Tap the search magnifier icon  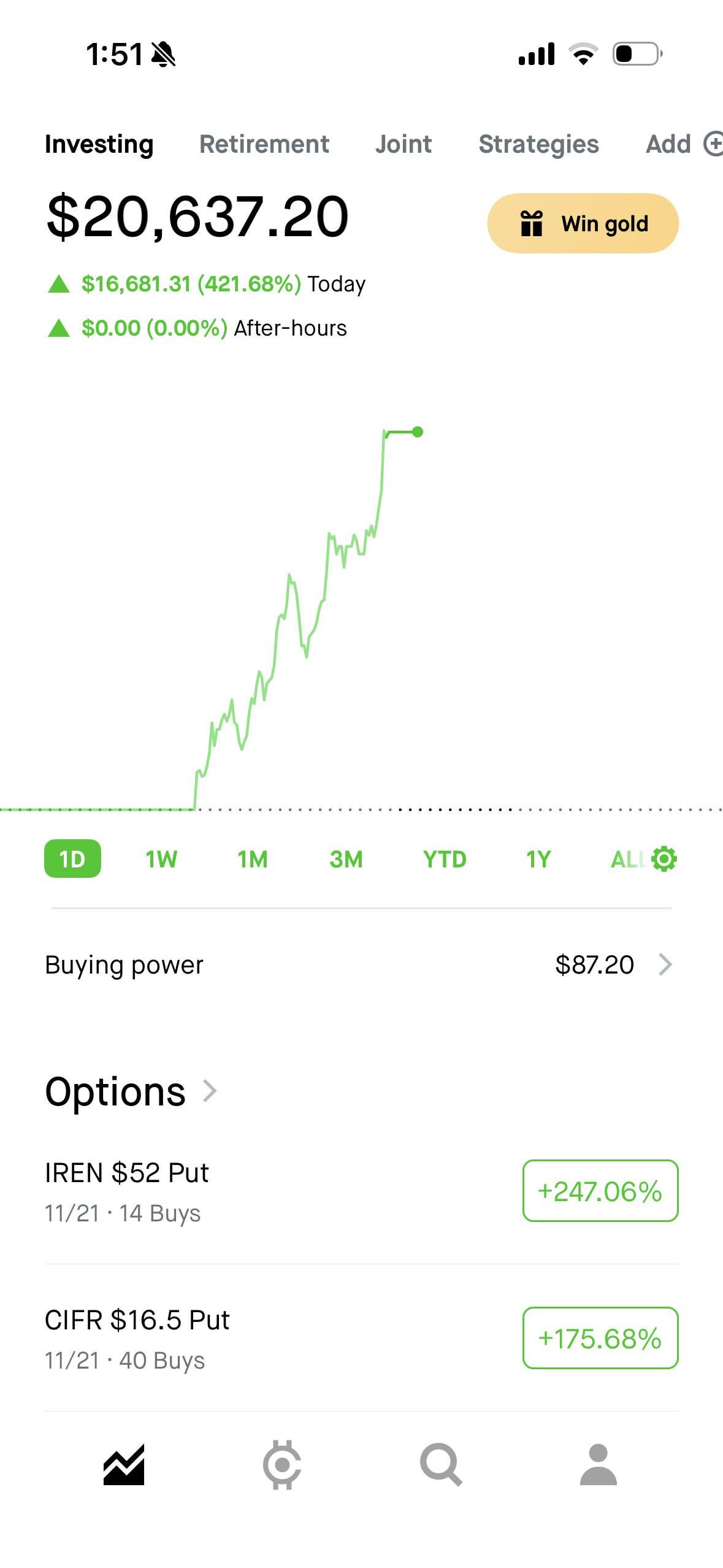pos(440,1465)
